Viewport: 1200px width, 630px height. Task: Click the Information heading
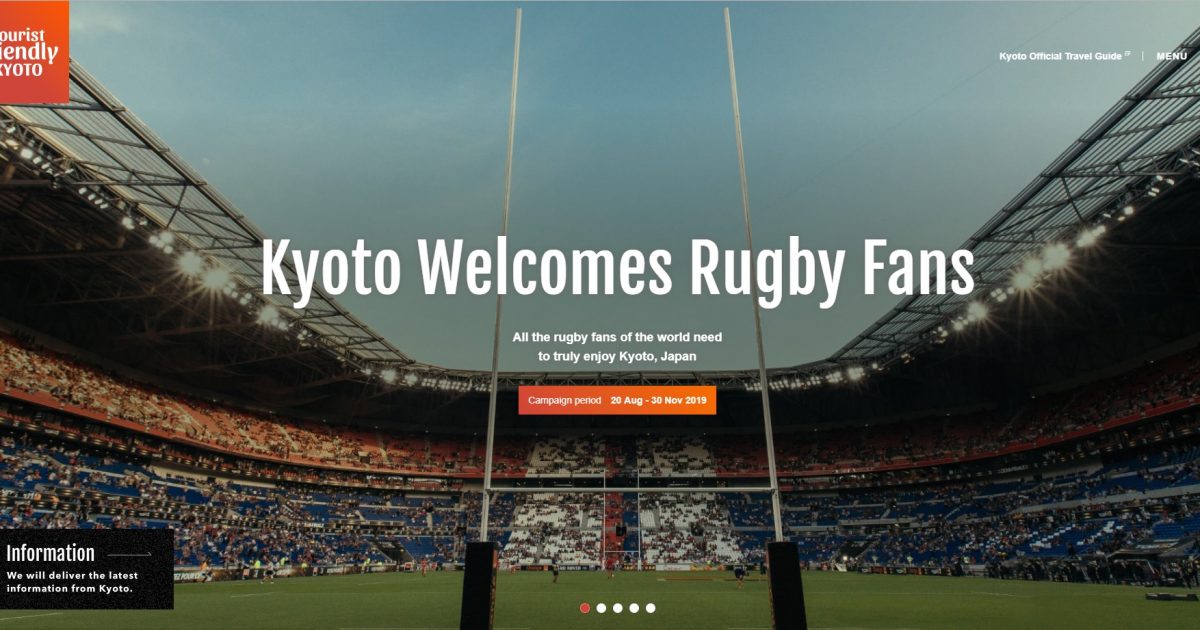(51, 554)
